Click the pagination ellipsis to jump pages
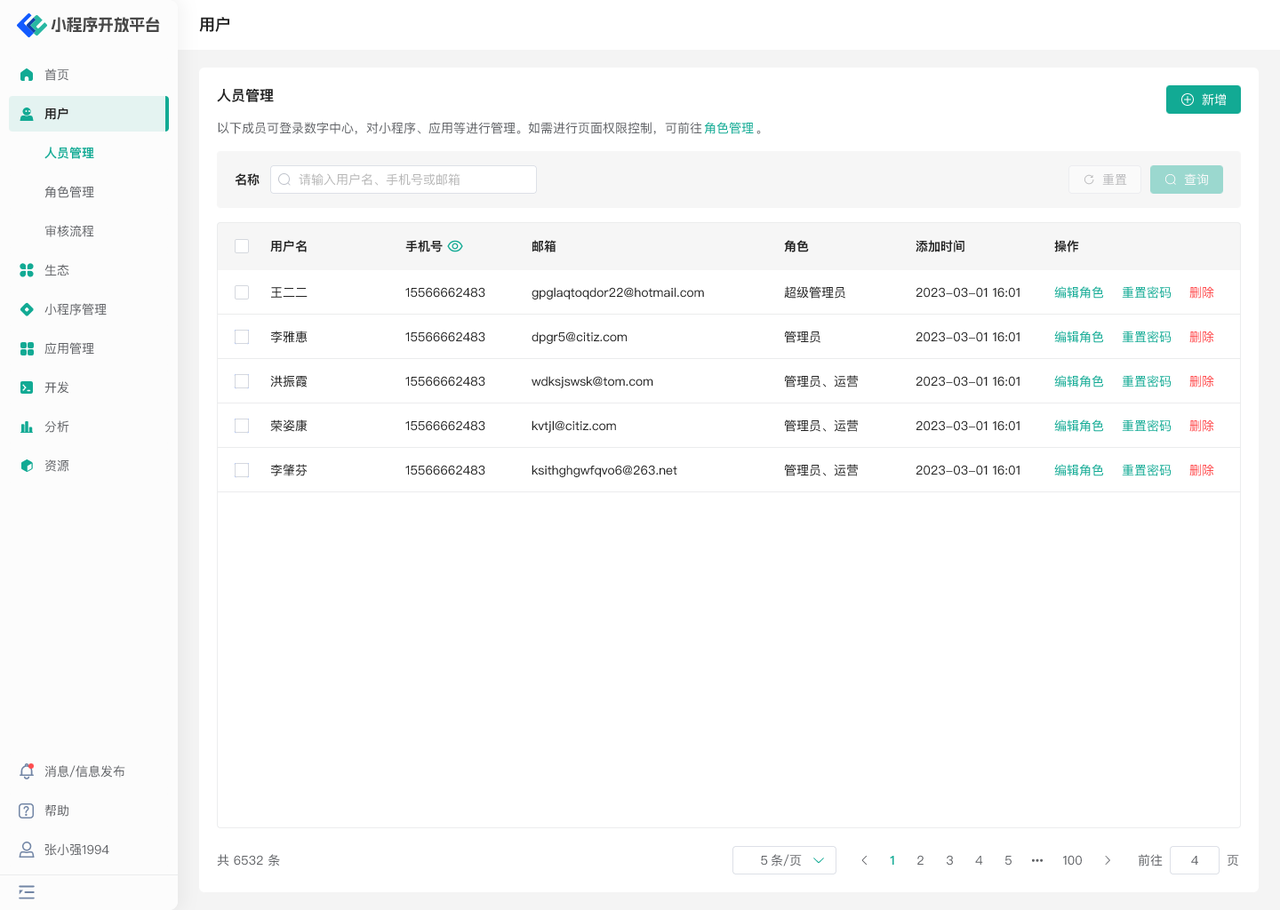Screen dimensions: 1280x910 [x=1037, y=860]
